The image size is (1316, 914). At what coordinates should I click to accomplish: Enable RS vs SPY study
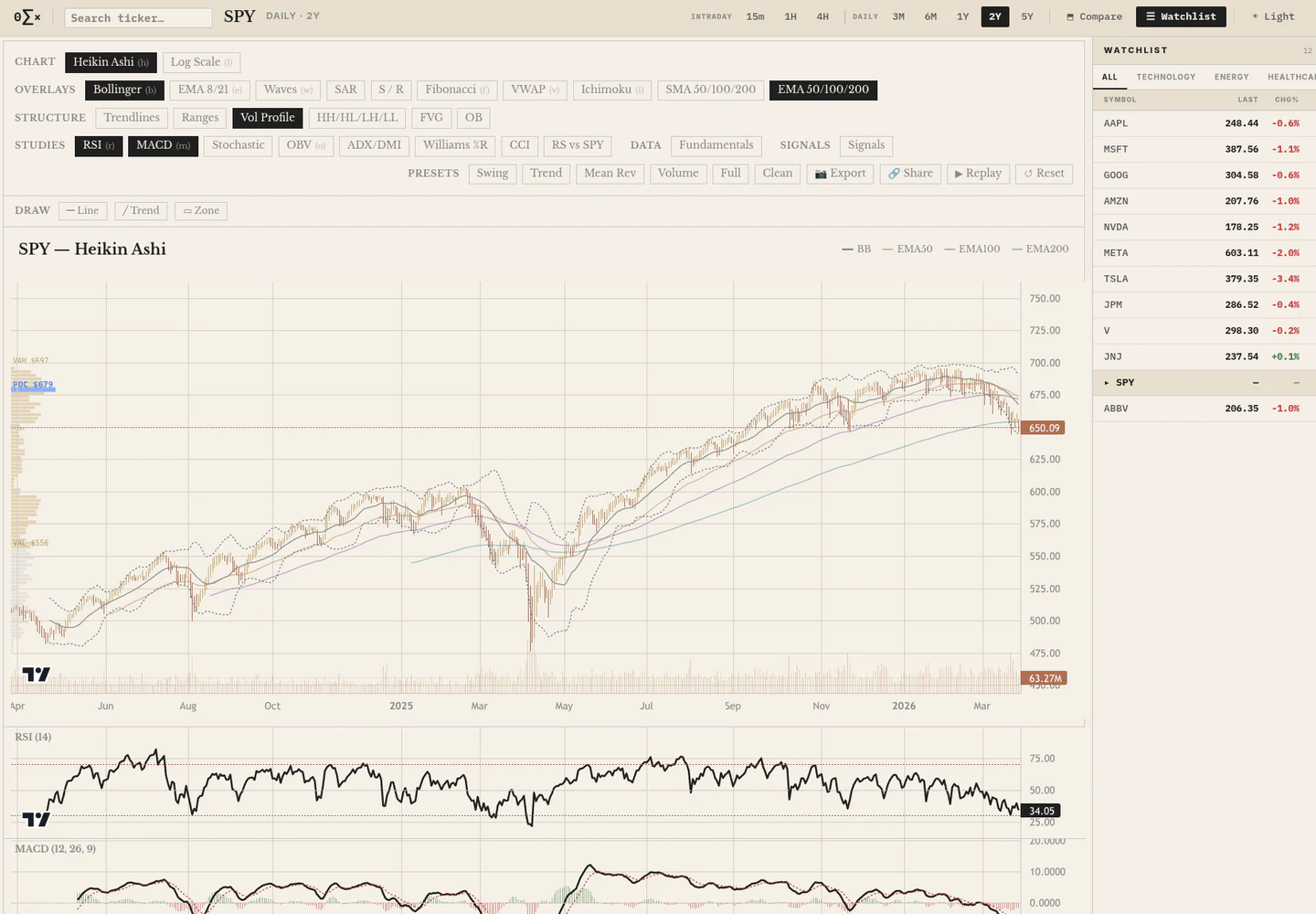coord(578,145)
